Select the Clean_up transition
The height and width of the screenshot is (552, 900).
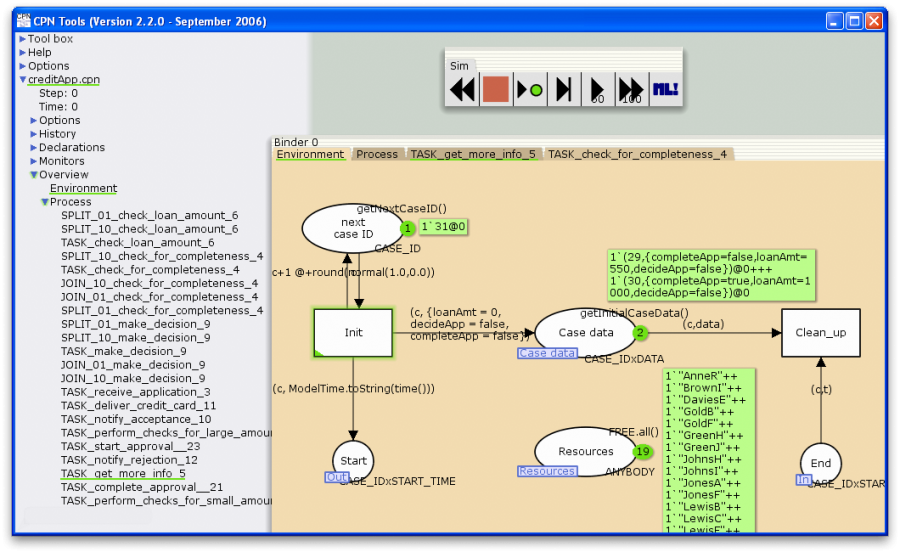820,333
